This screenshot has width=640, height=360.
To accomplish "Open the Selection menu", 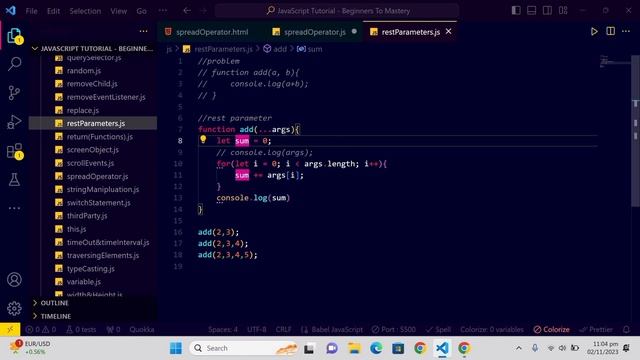I will (85, 11).
